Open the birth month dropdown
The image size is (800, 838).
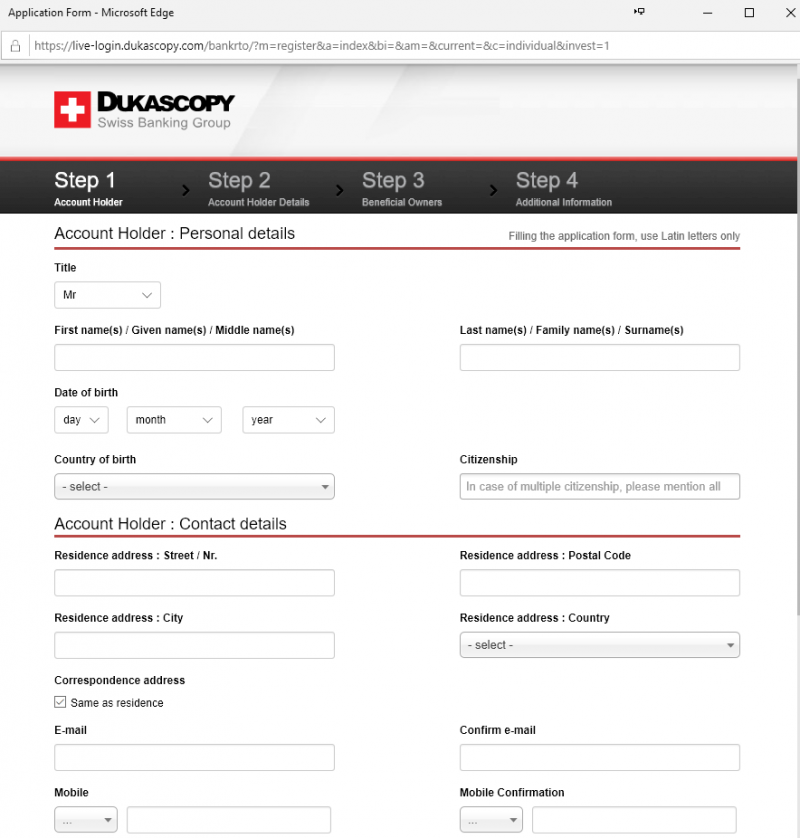click(174, 420)
